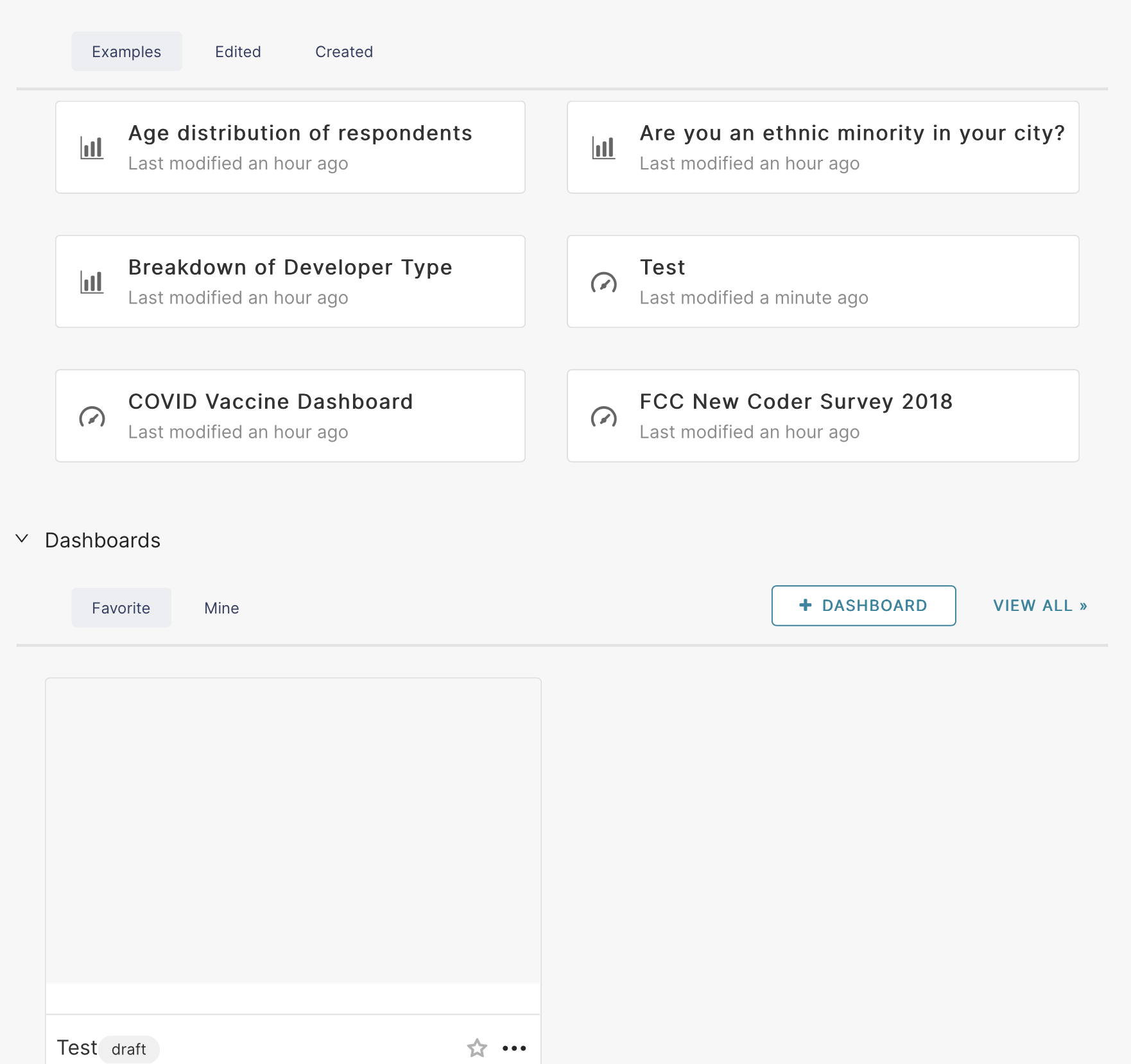The height and width of the screenshot is (1064, 1131).
Task: Switch to the Created tab
Action: 344,51
